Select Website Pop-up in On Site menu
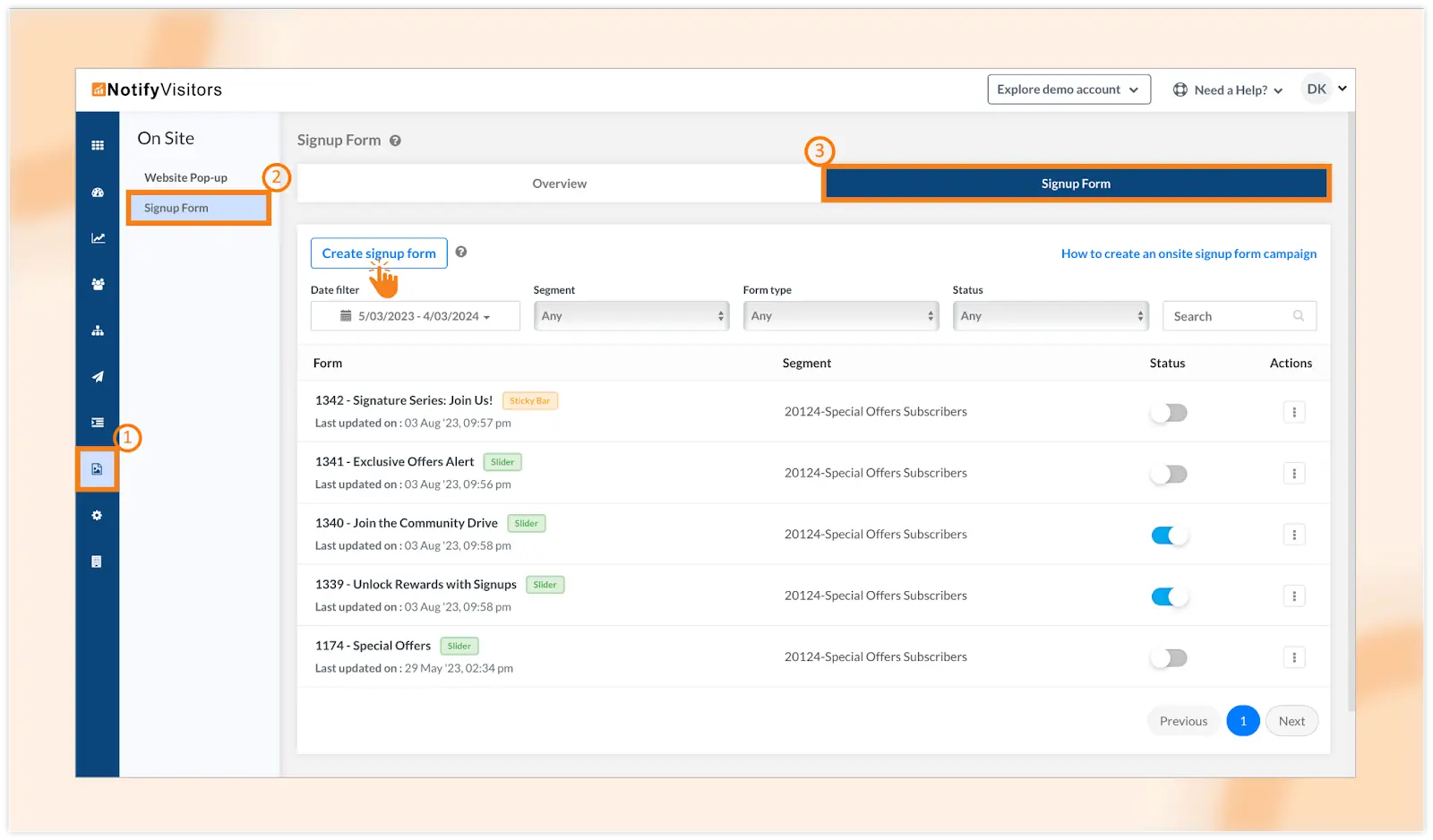Viewport: 1433px width, 840px height. (185, 178)
